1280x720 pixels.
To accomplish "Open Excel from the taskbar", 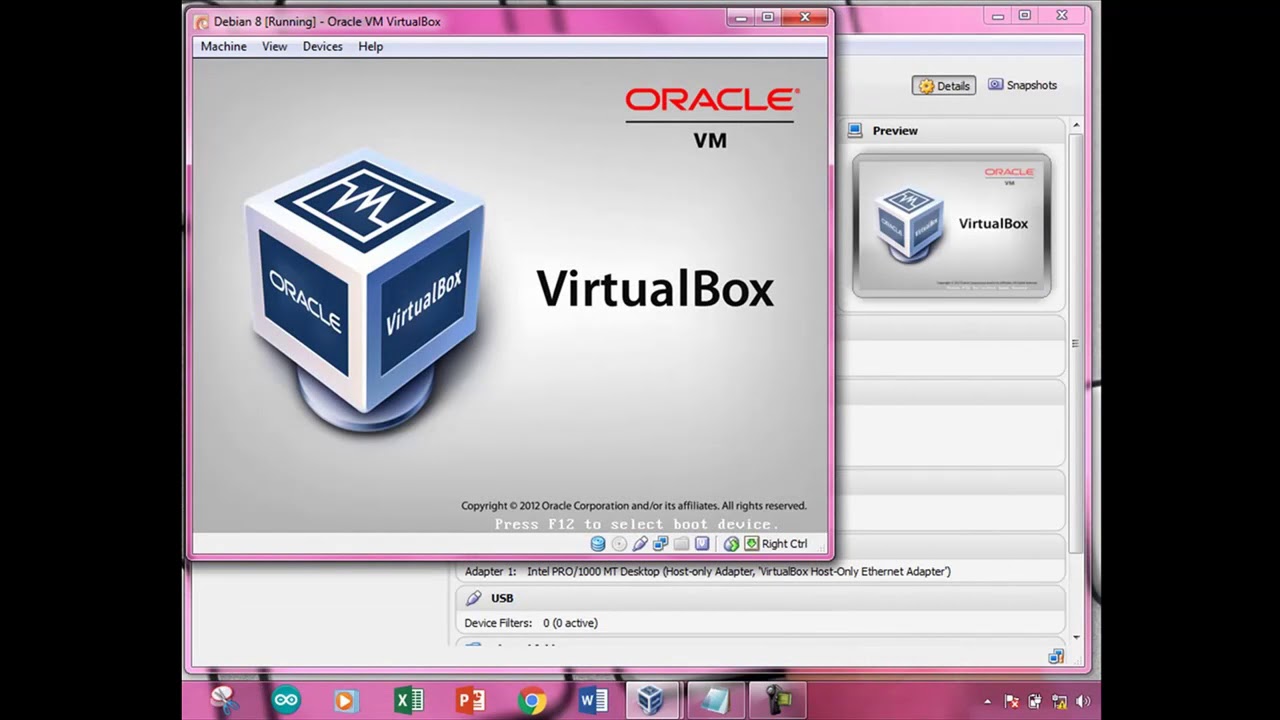I will 408,700.
